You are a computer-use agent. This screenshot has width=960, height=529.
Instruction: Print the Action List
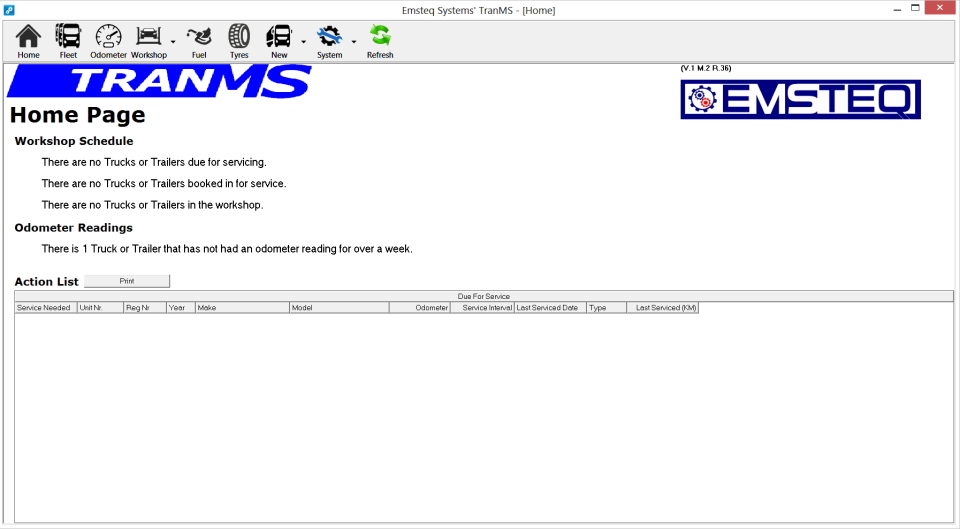tap(127, 281)
